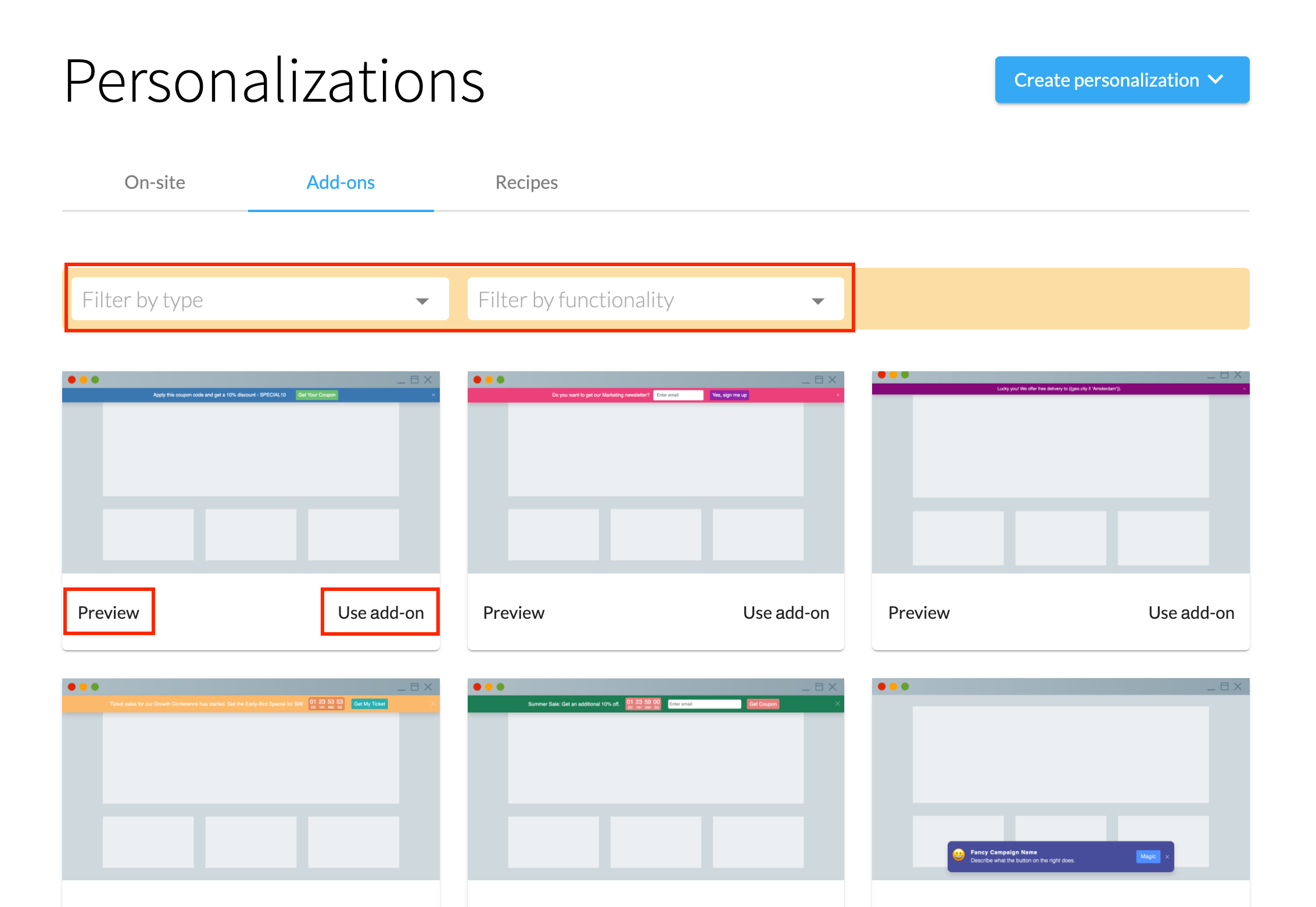Use the purple free delivery add-on
Image resolution: width=1316 pixels, height=907 pixels.
click(x=1191, y=612)
